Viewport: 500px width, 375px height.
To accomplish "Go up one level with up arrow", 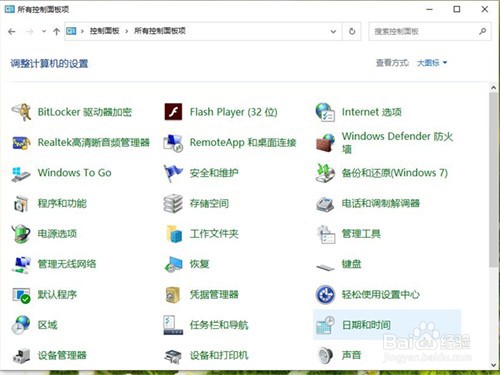I will 56,31.
